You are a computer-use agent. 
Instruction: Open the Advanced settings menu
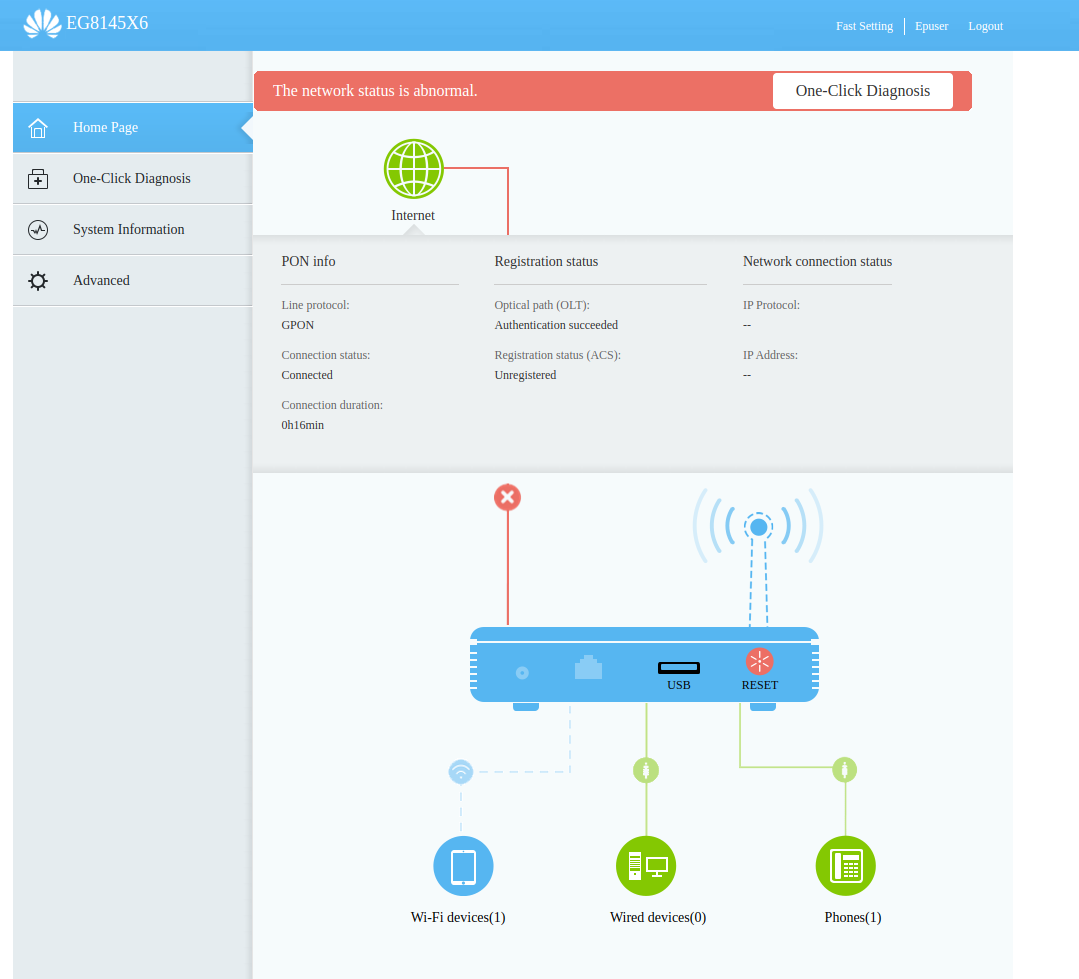point(133,281)
